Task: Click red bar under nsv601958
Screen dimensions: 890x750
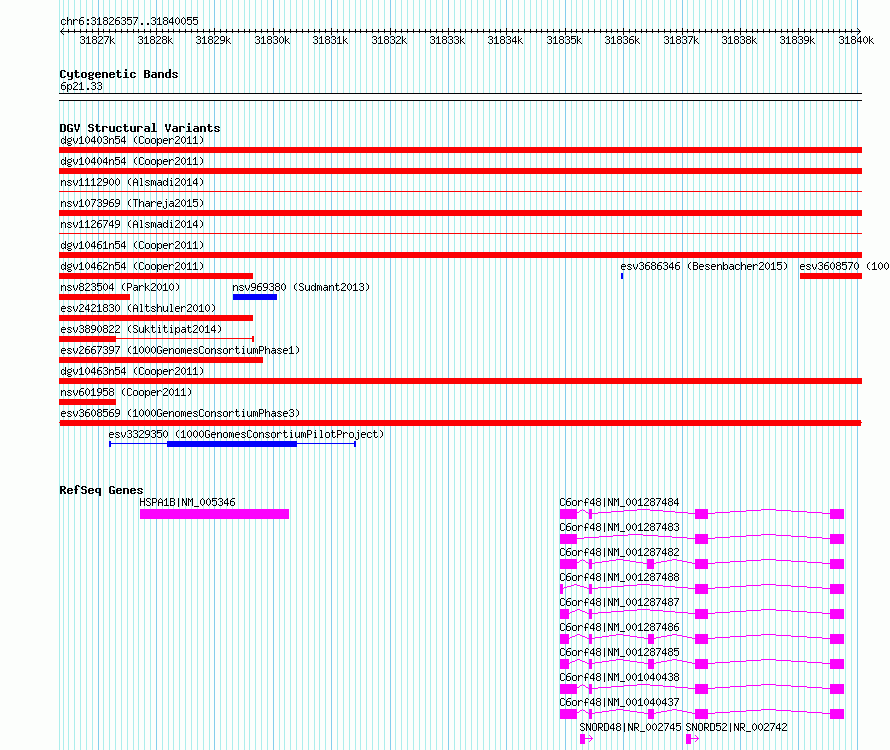Action: [x=87, y=402]
